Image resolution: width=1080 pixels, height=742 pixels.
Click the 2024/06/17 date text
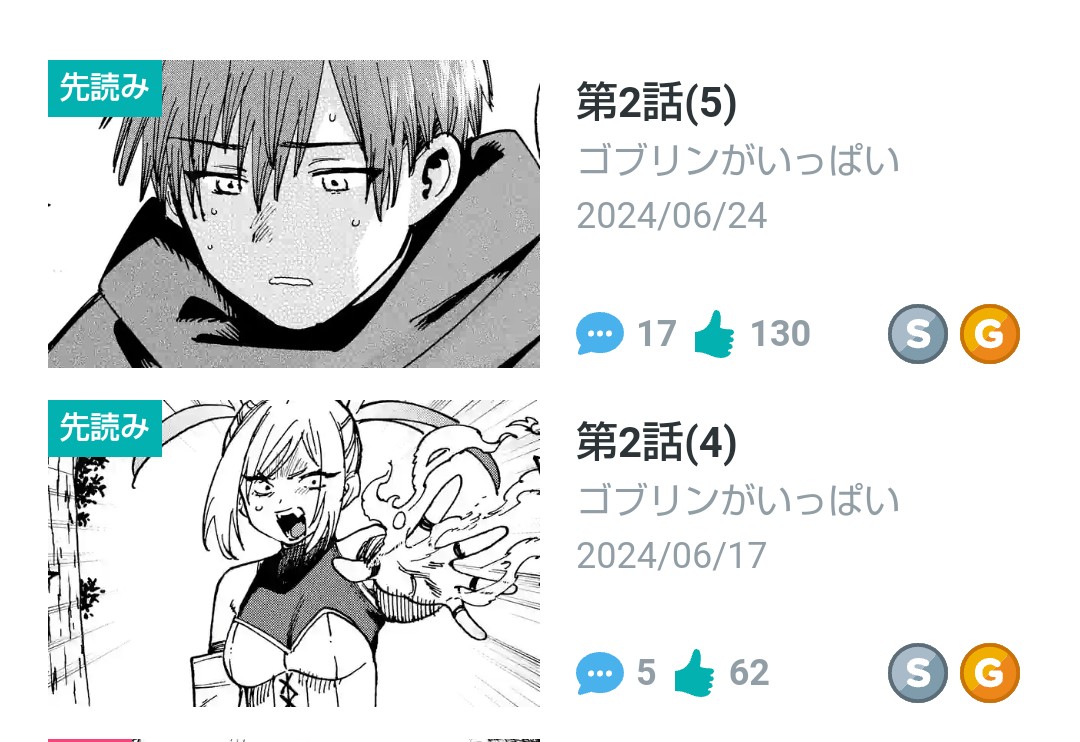point(672,555)
